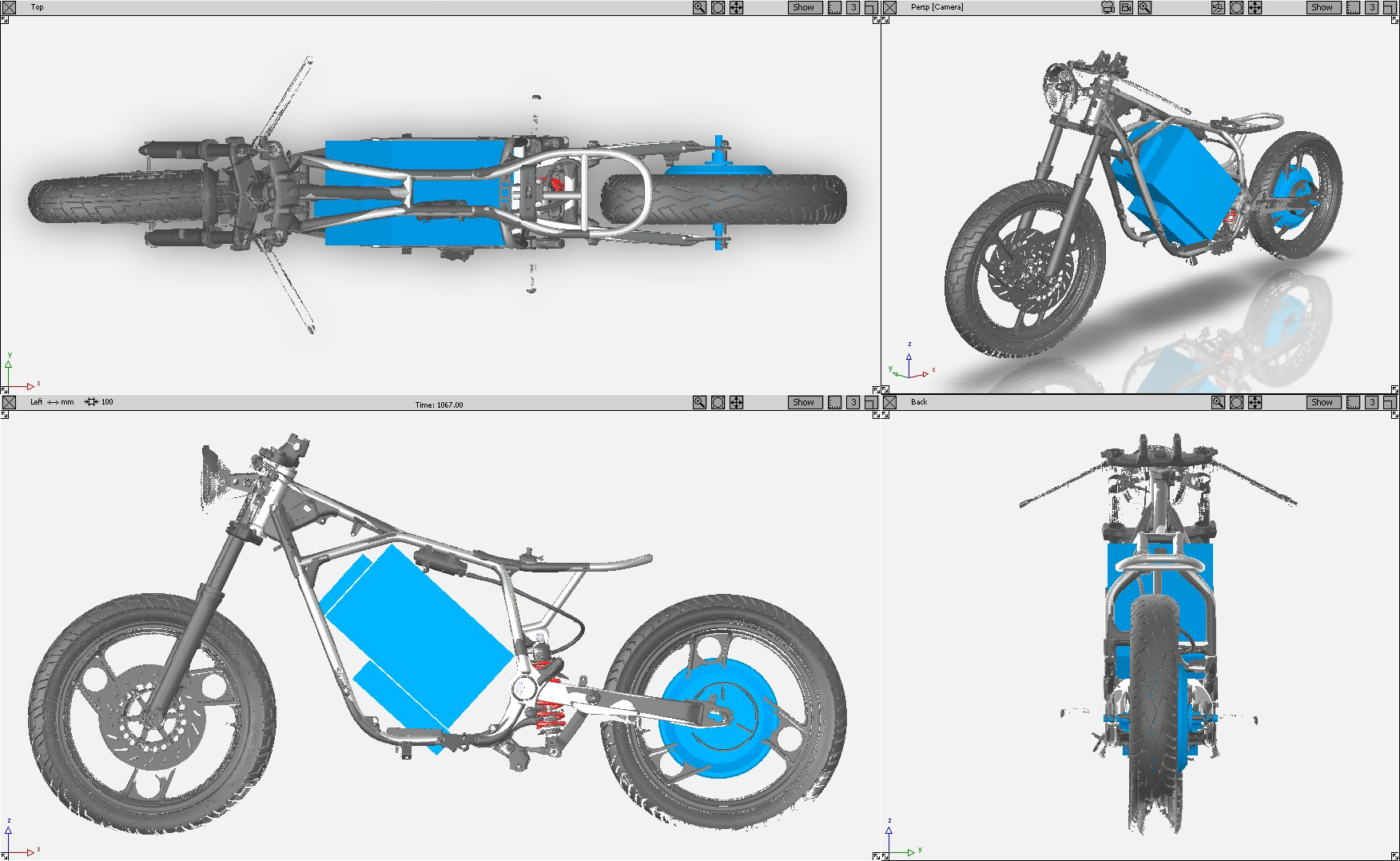Click the zoom magnifier in the Left view
The width and height of the screenshot is (1400, 861).
click(699, 402)
